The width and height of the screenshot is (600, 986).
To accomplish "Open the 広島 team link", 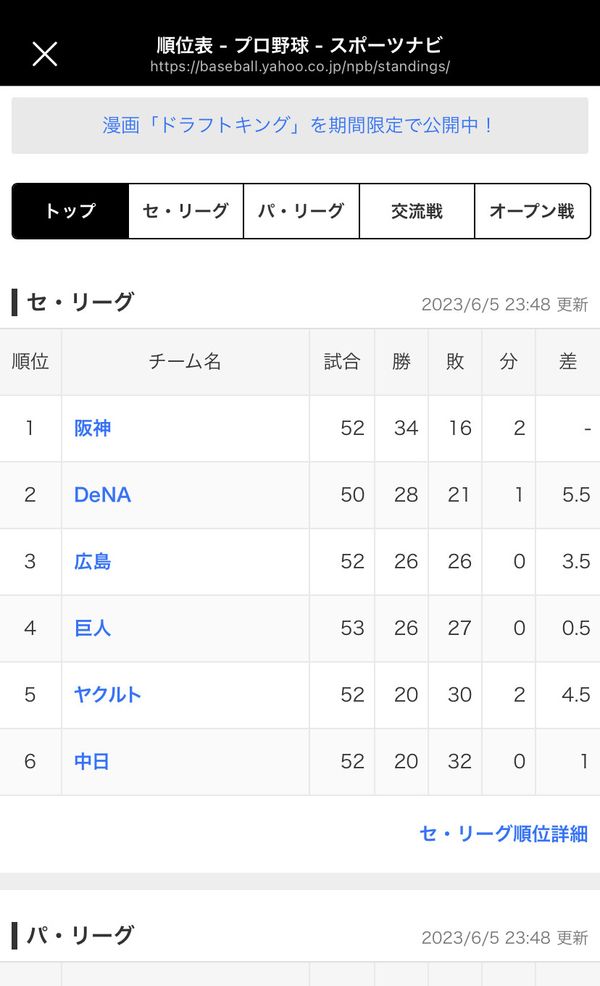I will coord(92,562).
